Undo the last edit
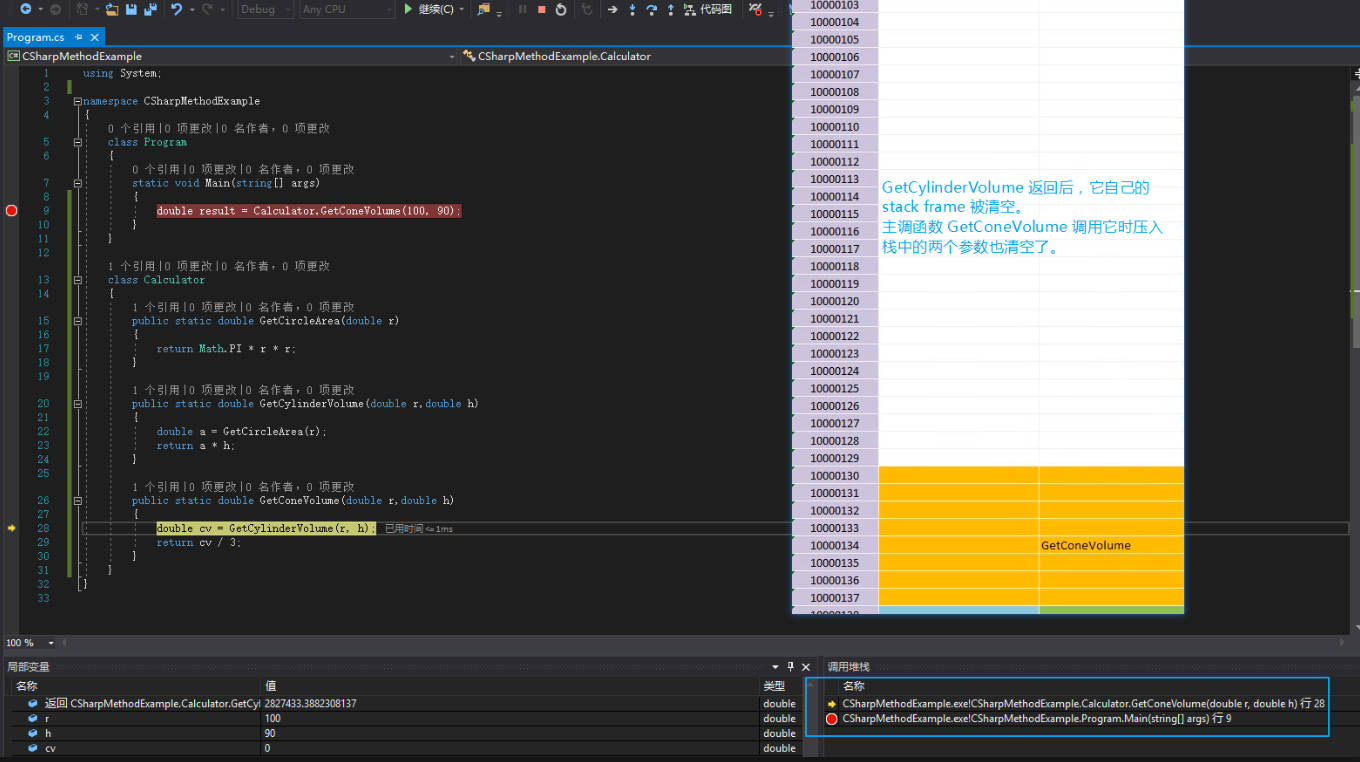 click(176, 9)
